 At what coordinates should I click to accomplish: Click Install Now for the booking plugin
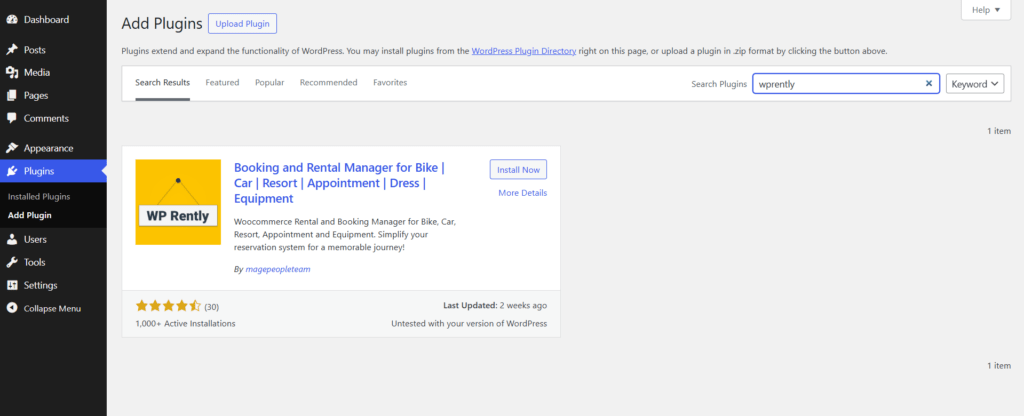[519, 170]
